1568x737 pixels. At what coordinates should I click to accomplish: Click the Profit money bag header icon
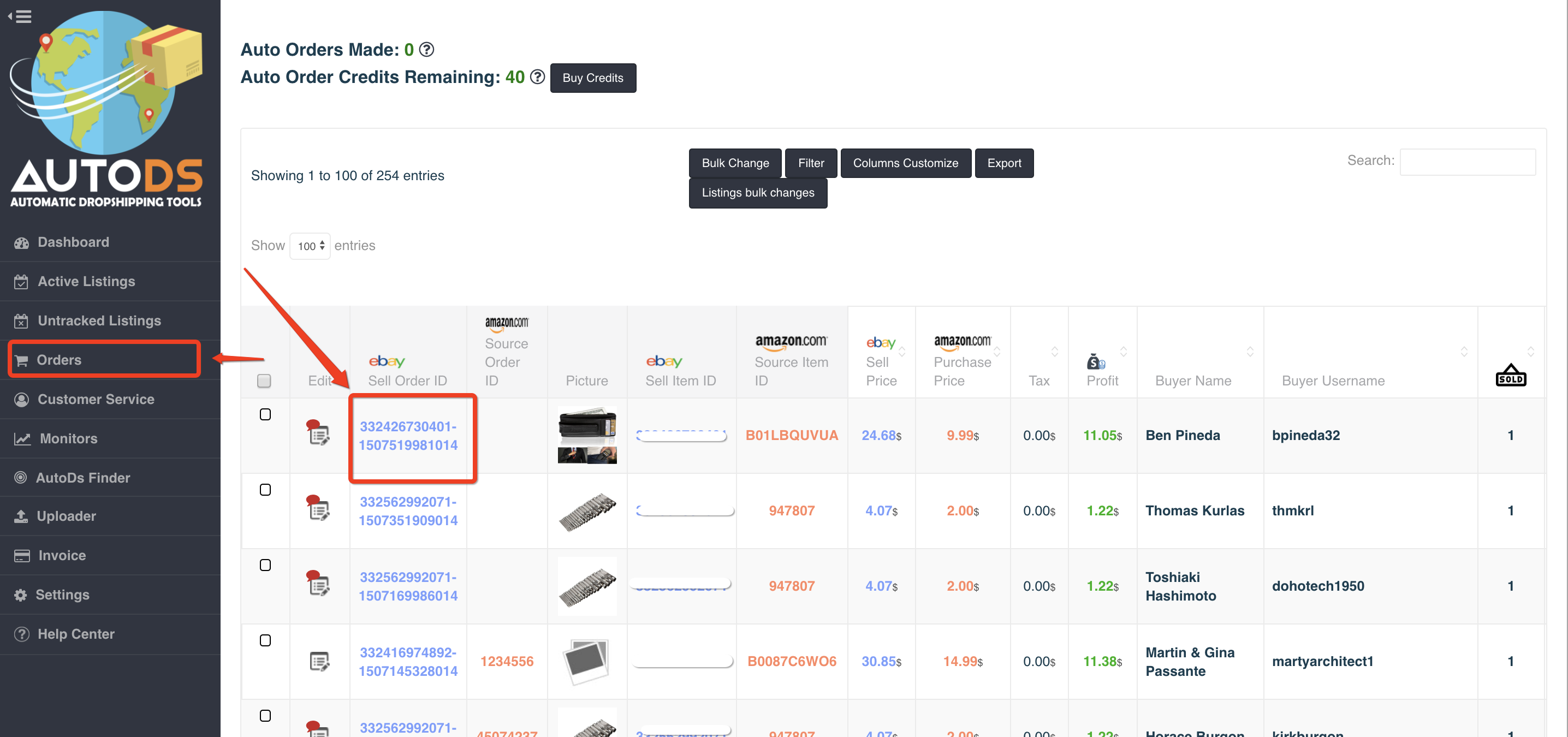(1096, 362)
